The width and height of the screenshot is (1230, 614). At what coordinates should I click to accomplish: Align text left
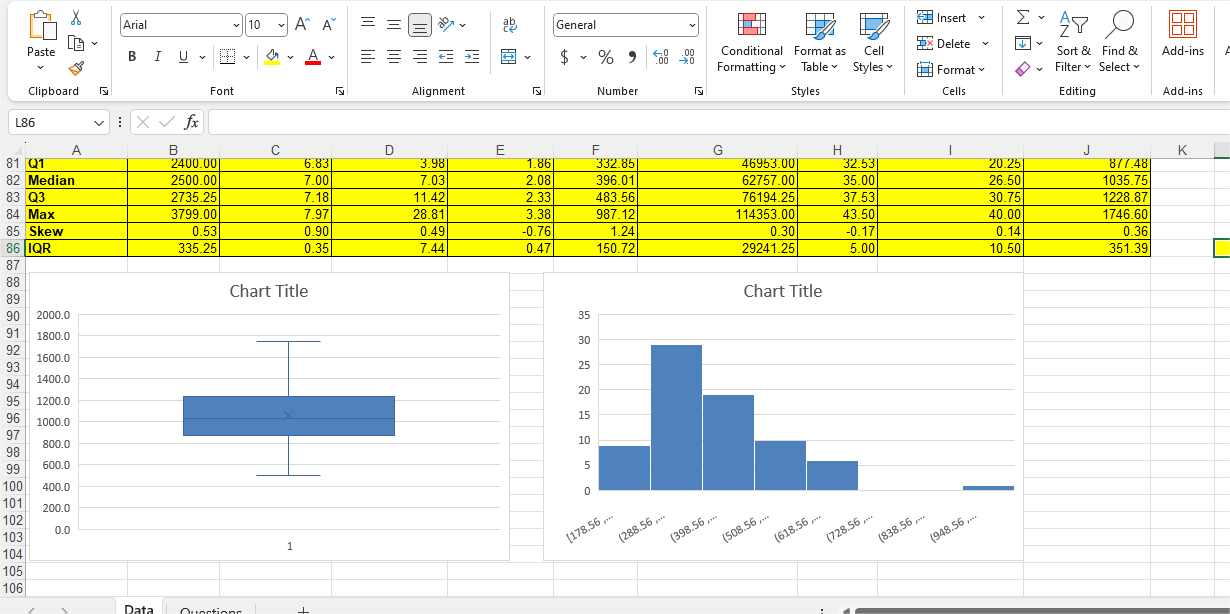(x=368, y=57)
